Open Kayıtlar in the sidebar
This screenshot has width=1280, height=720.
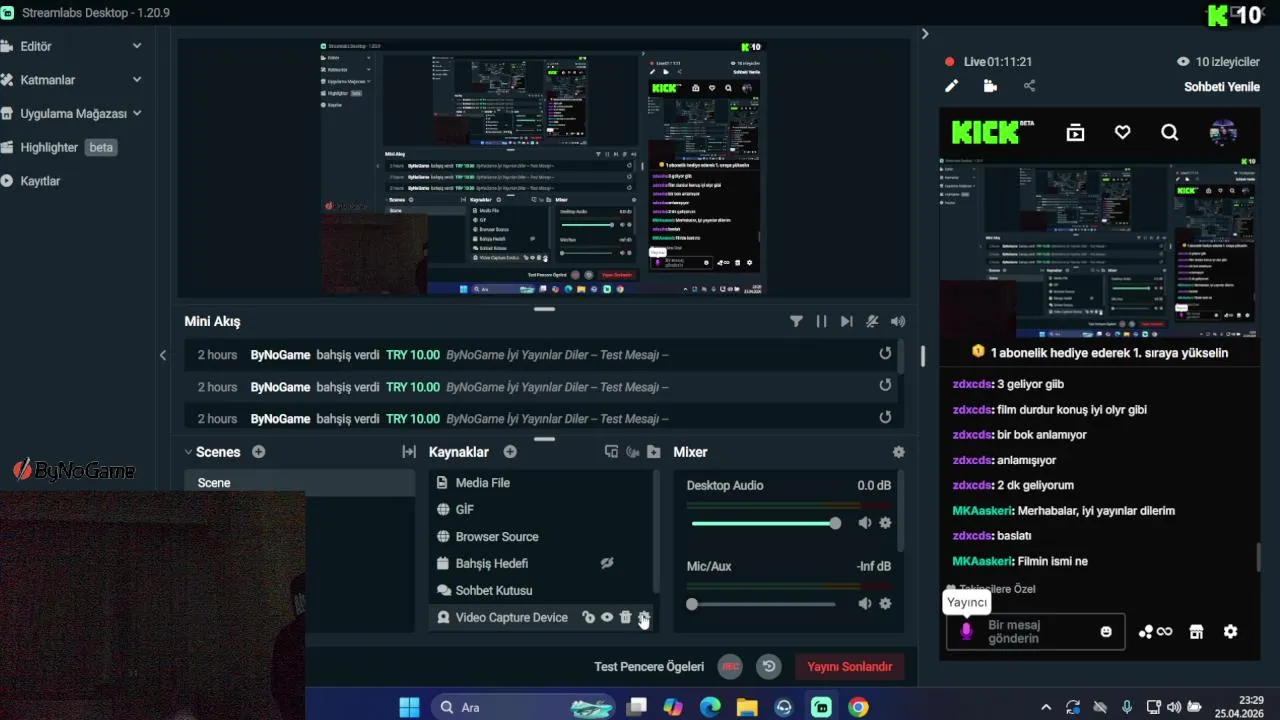(x=40, y=181)
